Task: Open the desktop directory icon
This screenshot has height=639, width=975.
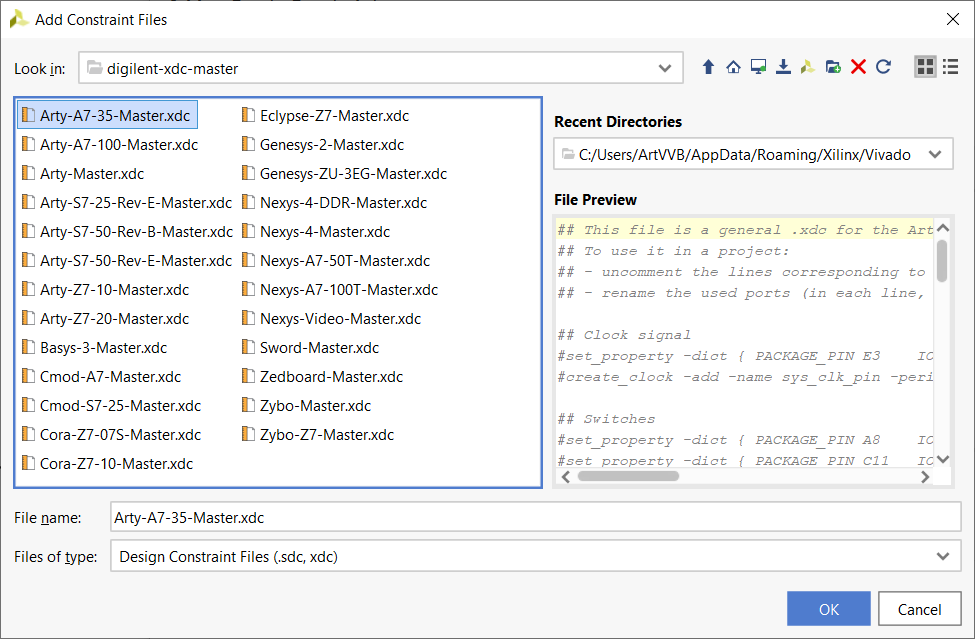Action: (758, 67)
